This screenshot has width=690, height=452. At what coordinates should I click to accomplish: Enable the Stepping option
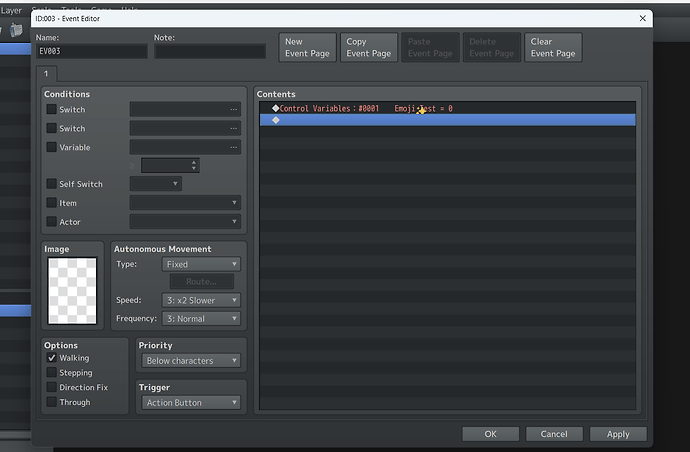tap(51, 372)
